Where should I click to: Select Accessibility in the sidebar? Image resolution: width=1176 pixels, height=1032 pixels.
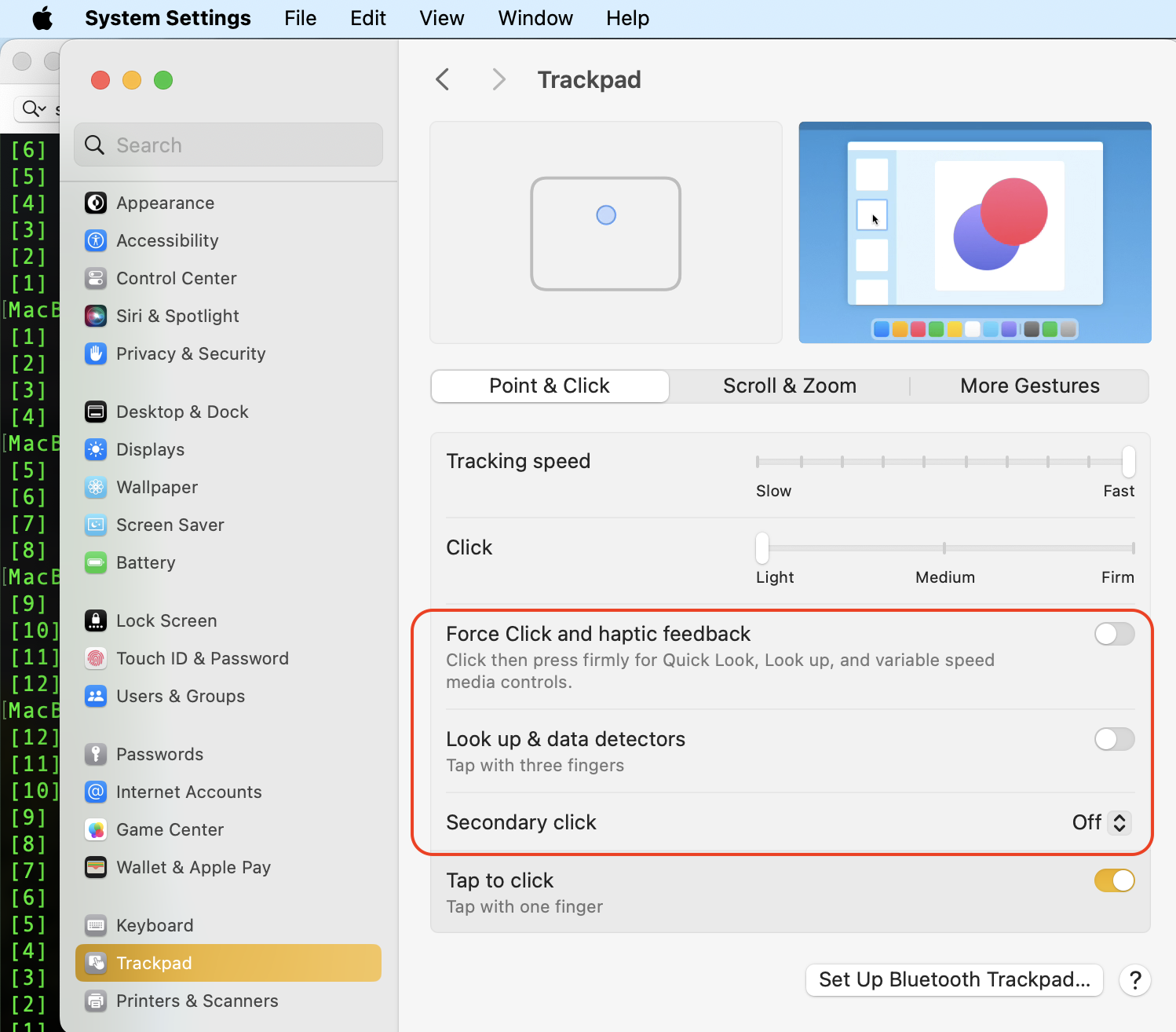167,240
